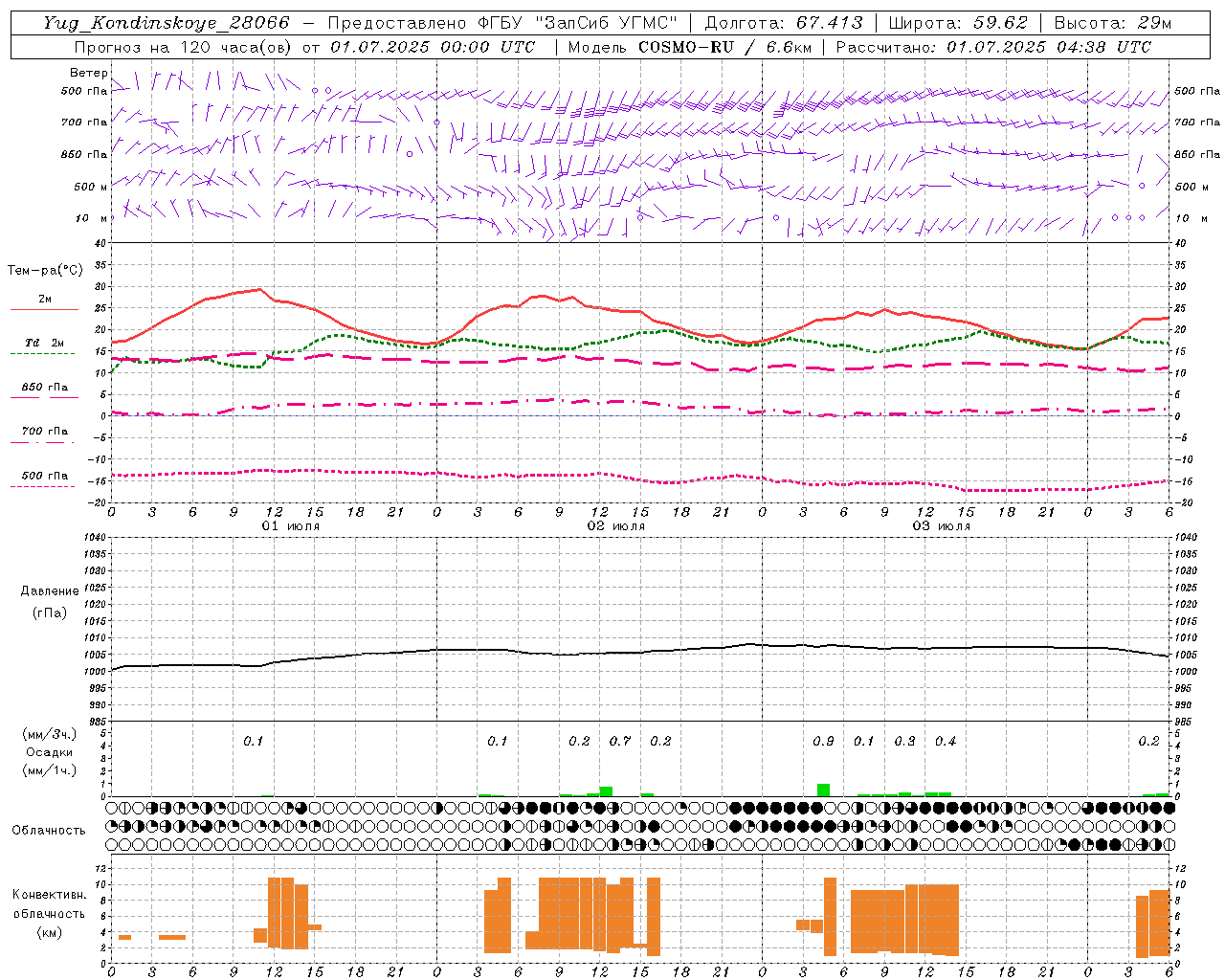Click the forecast text Прогноз на 120 часа(ов)

[184, 47]
